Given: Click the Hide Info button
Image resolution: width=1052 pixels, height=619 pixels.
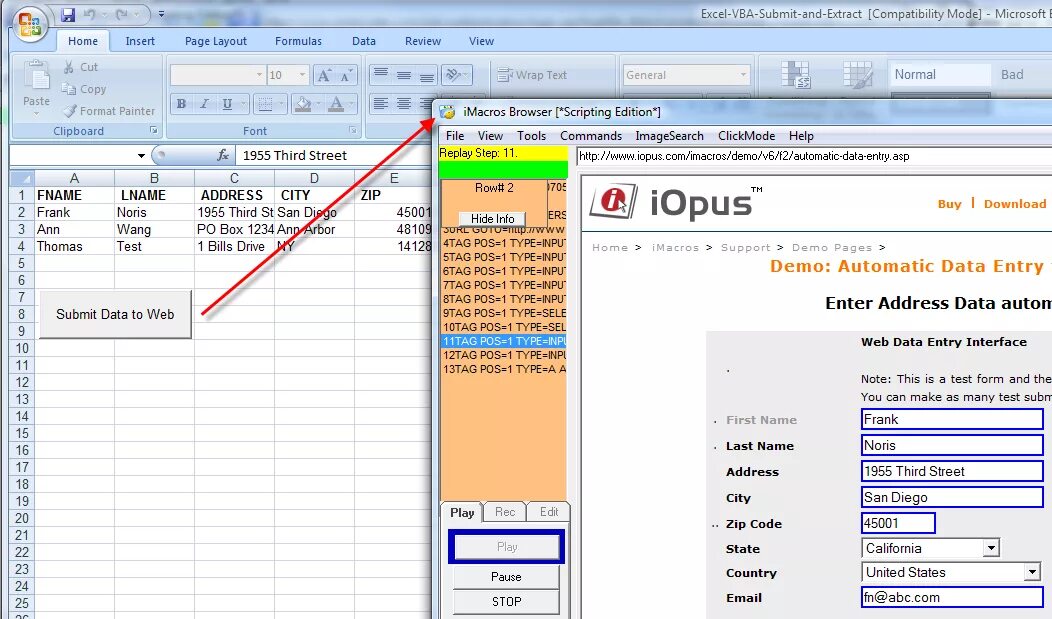Looking at the screenshot, I should click(x=492, y=219).
